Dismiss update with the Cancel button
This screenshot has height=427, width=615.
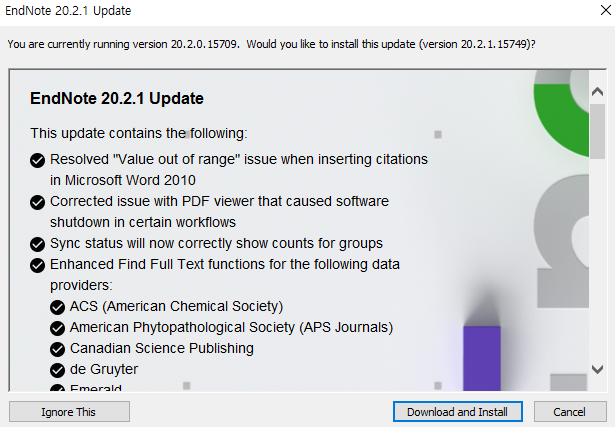[x=570, y=412]
